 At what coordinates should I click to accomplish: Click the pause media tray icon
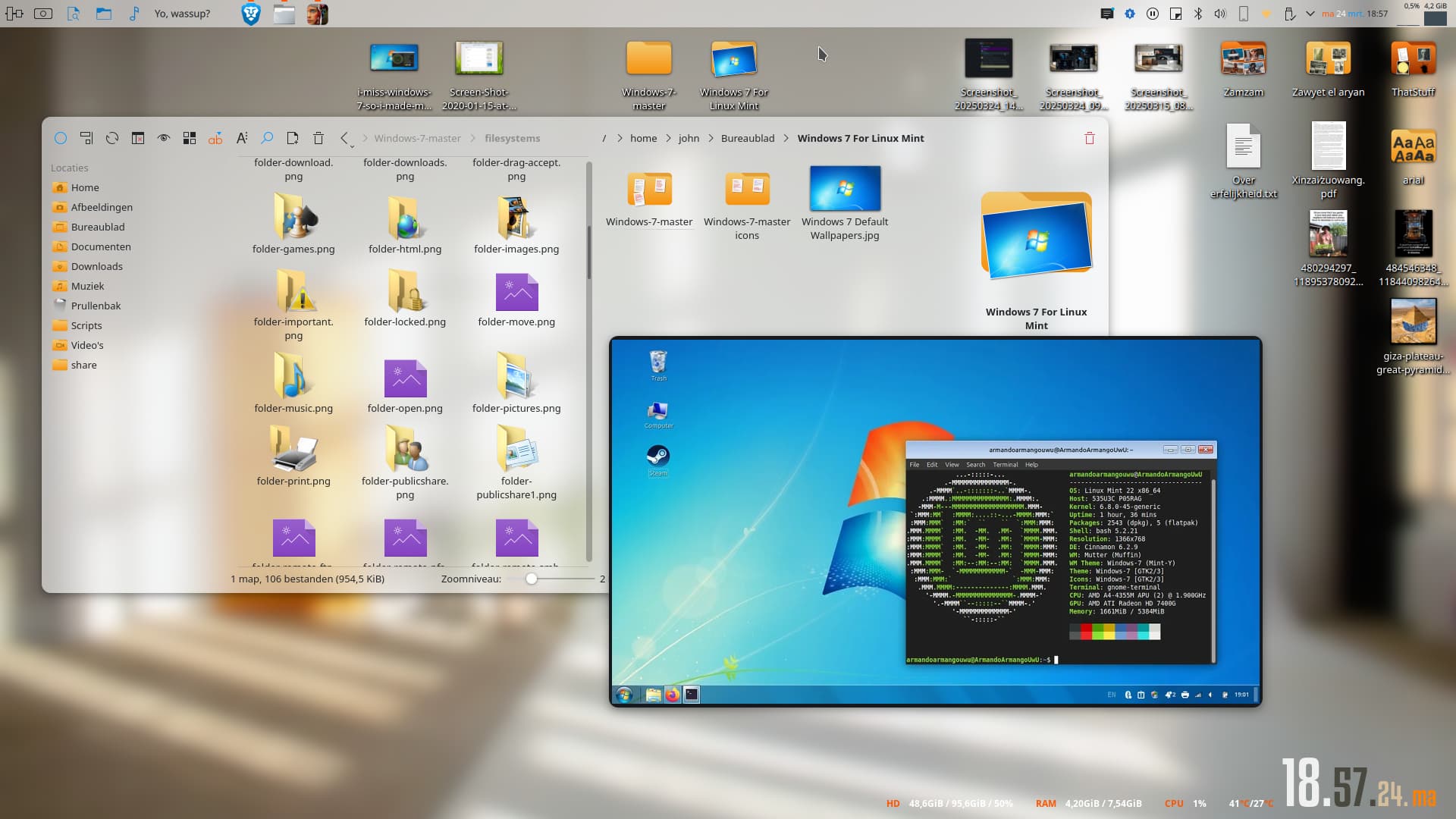pyautogui.click(x=1153, y=14)
